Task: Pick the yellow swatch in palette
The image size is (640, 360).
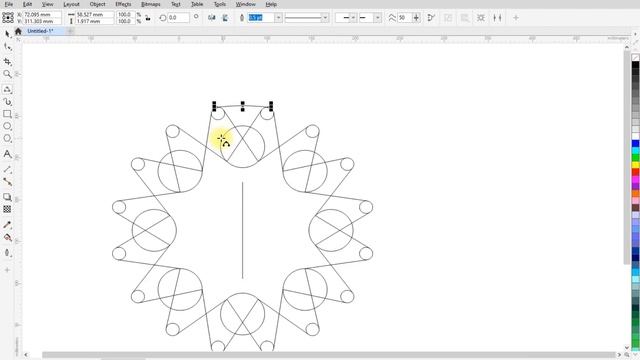Action: coord(636,165)
